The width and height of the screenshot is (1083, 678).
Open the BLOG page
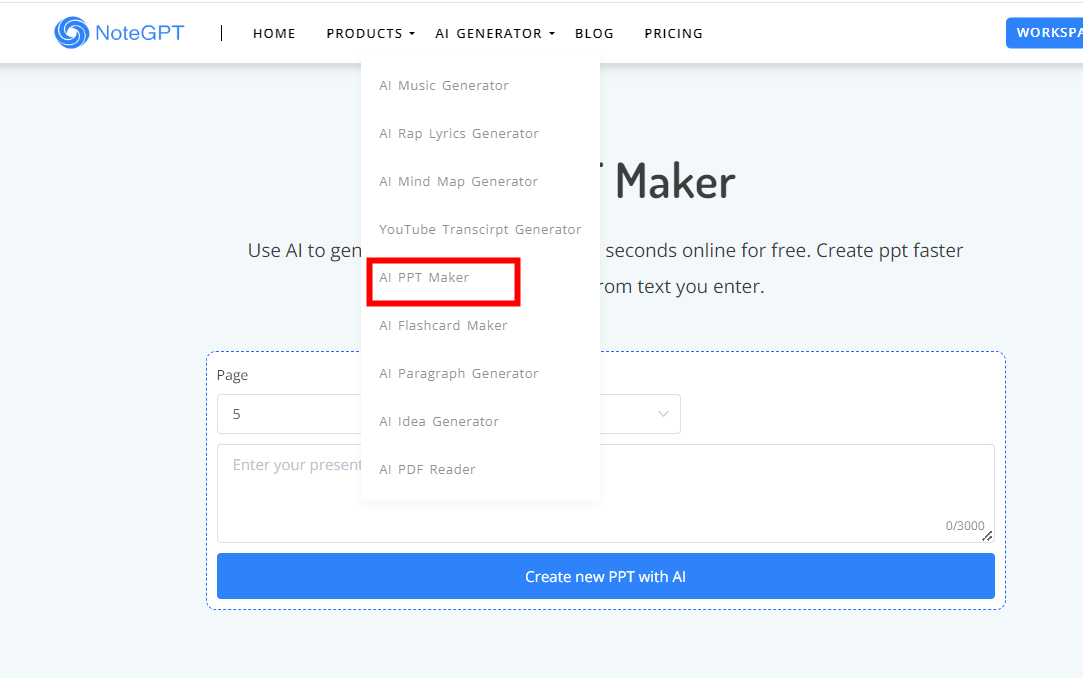[x=594, y=33]
